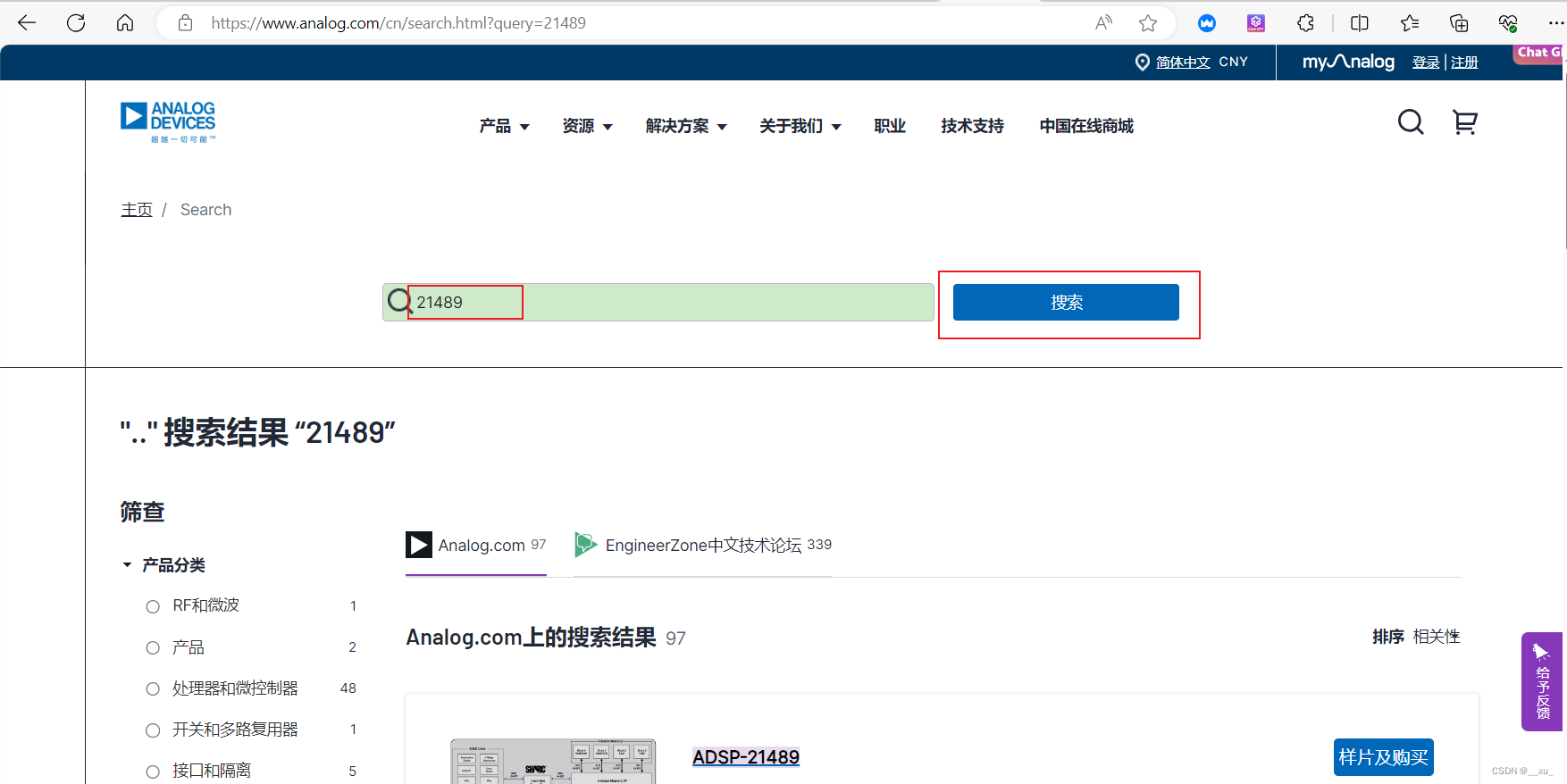
Task: Open the shopping cart icon
Action: point(1465,122)
